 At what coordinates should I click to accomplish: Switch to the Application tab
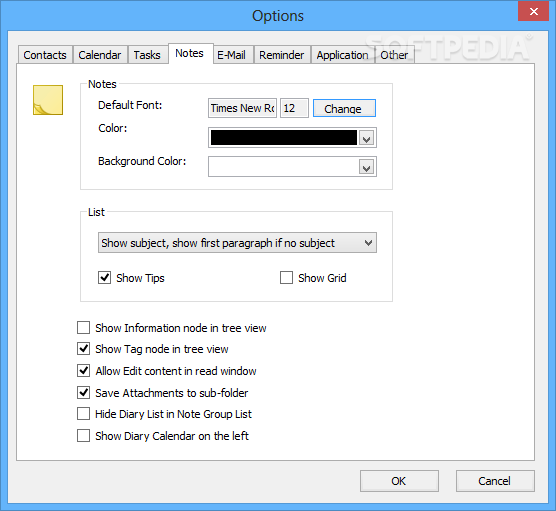point(343,55)
